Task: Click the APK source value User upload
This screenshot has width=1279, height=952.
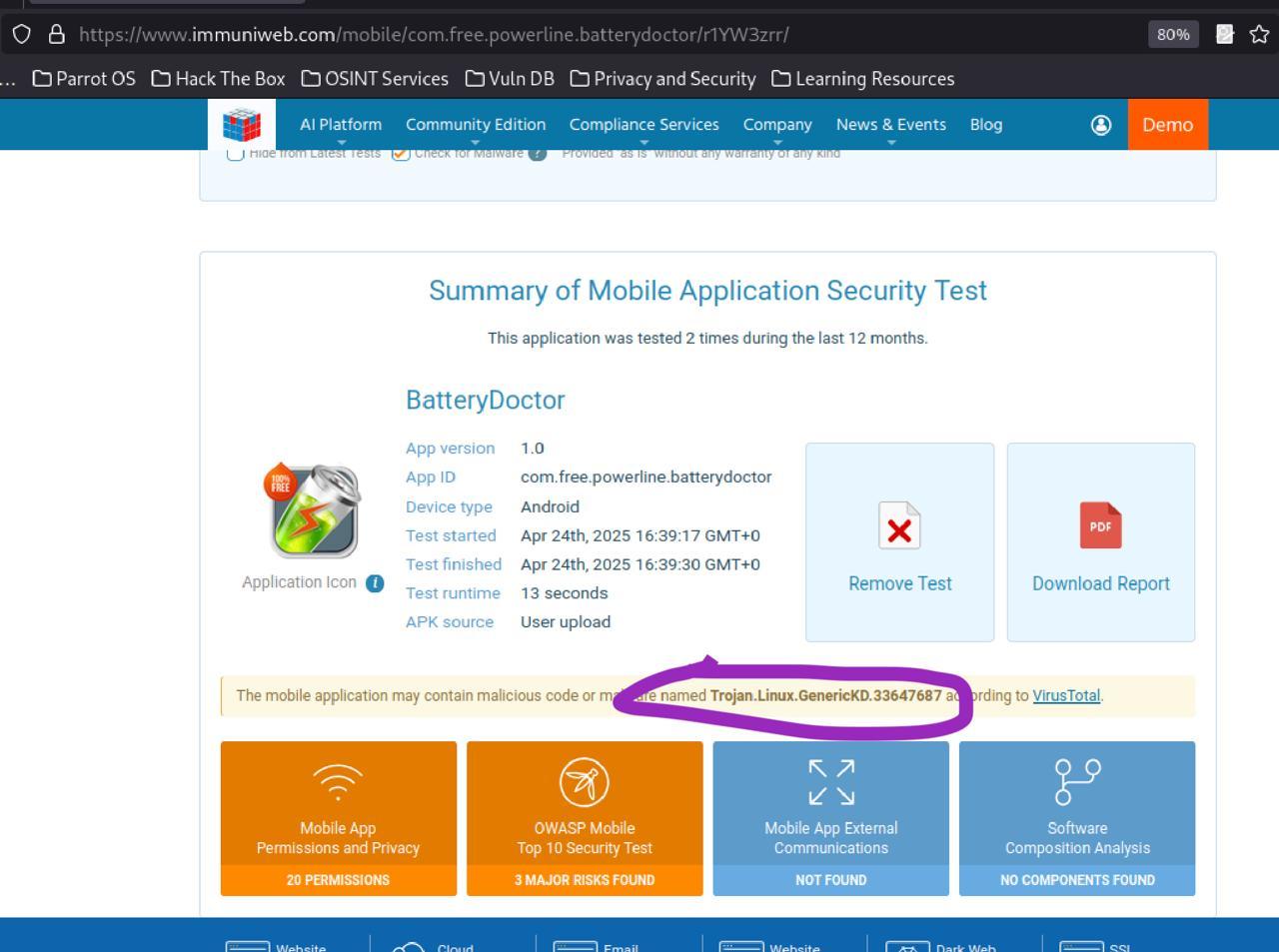Action: point(566,622)
